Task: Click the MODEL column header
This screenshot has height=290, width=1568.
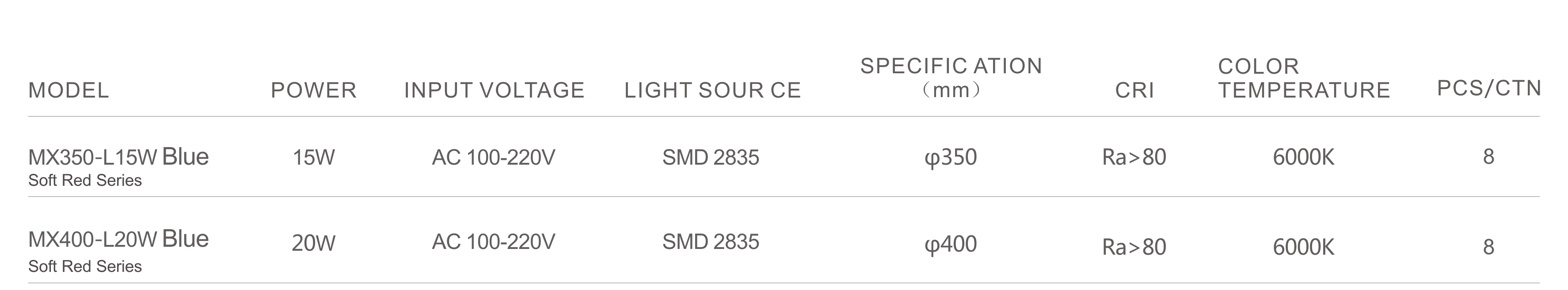Action: pyautogui.click(x=69, y=90)
